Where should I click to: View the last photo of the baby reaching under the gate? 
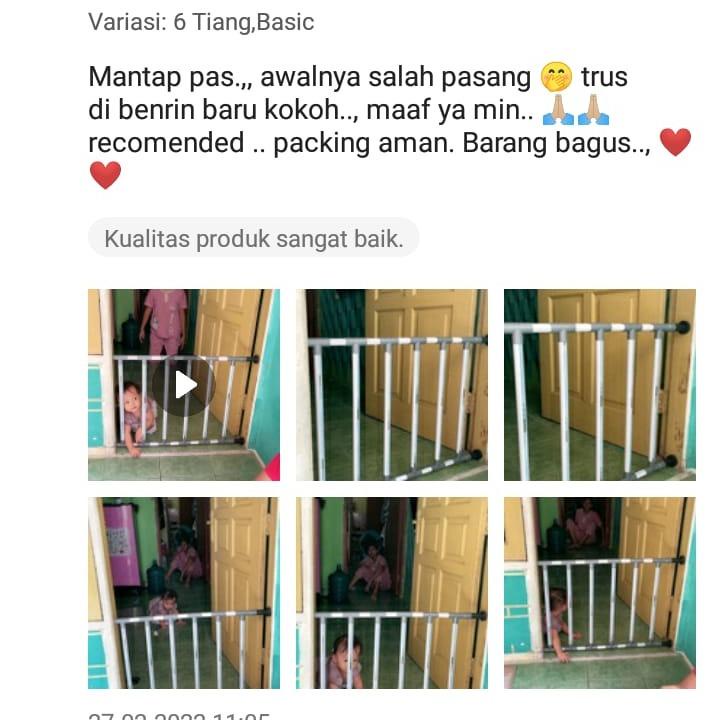click(x=600, y=593)
